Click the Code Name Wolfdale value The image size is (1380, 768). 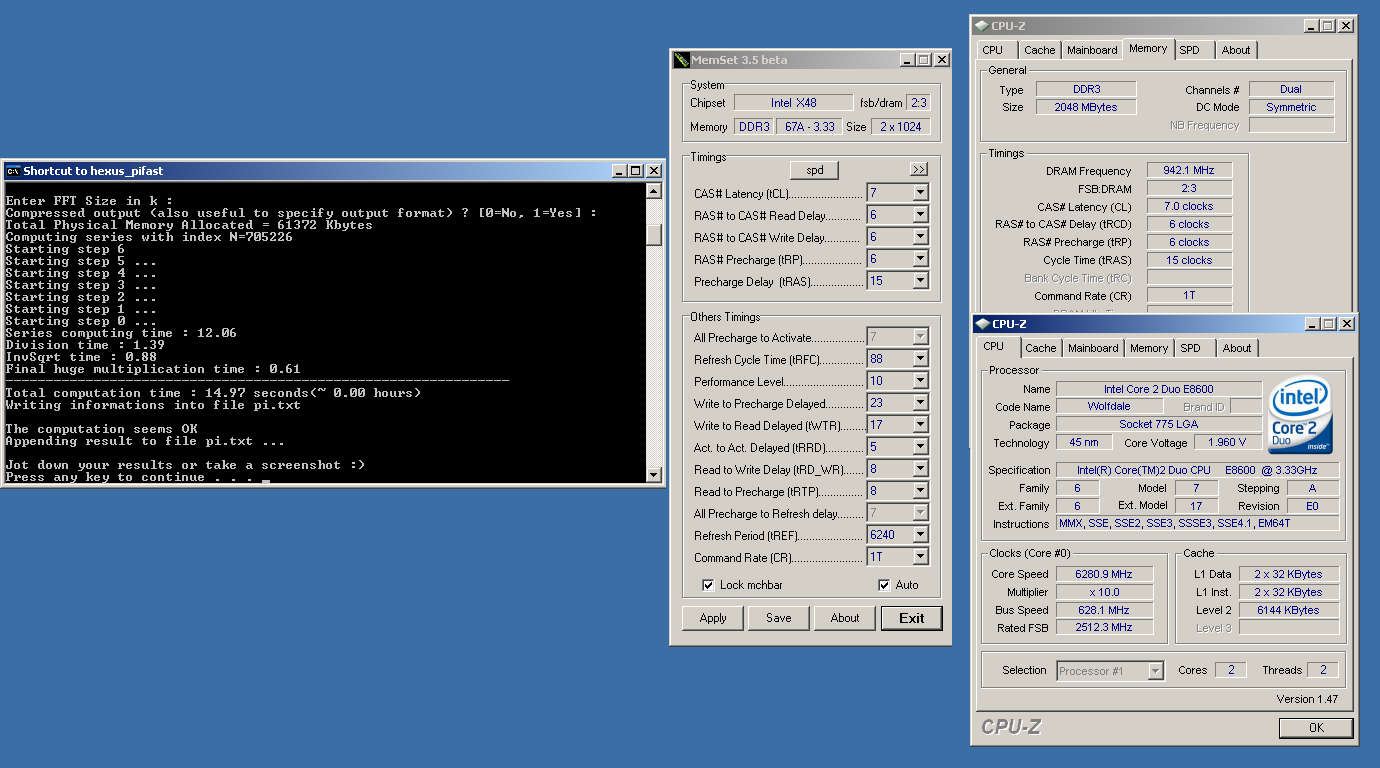pos(1108,407)
